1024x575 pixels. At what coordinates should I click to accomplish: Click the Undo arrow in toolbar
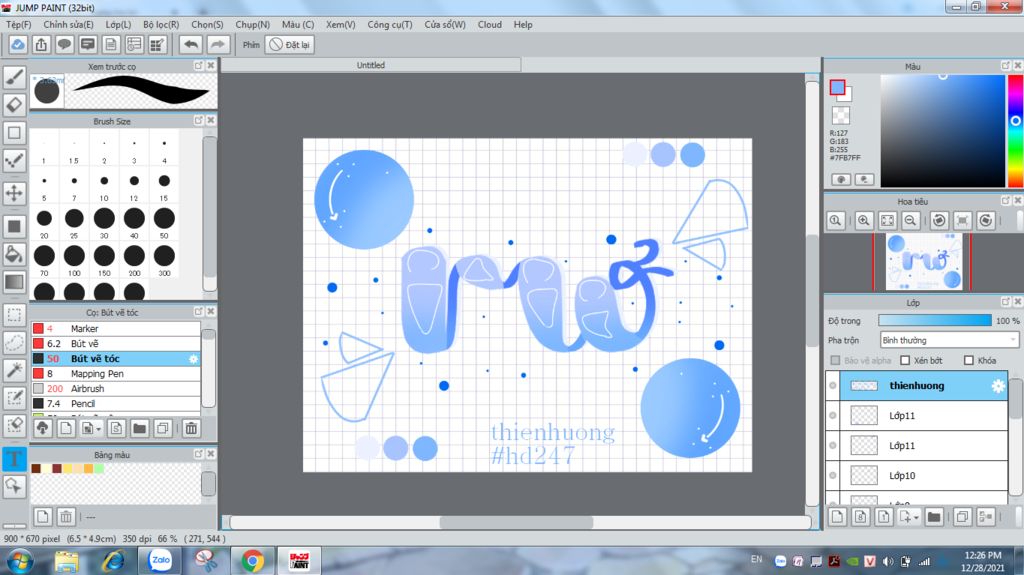(190, 44)
